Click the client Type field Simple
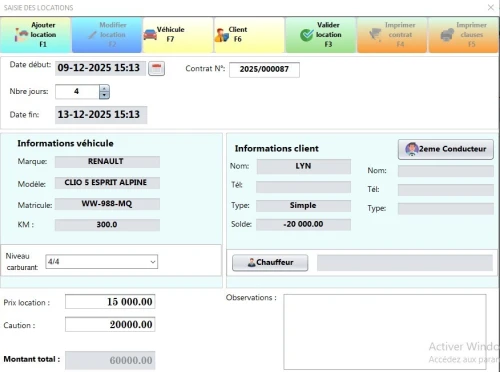Viewport: 500px width, 372px height. (x=304, y=206)
